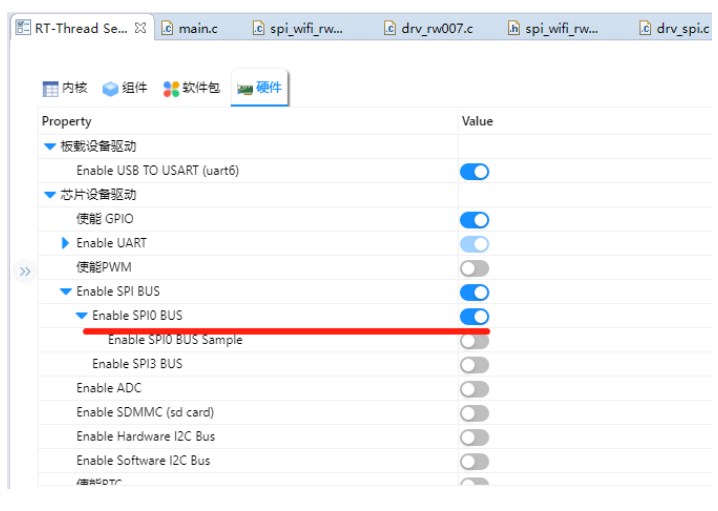Expand the side panel with double-chevron

(25, 272)
